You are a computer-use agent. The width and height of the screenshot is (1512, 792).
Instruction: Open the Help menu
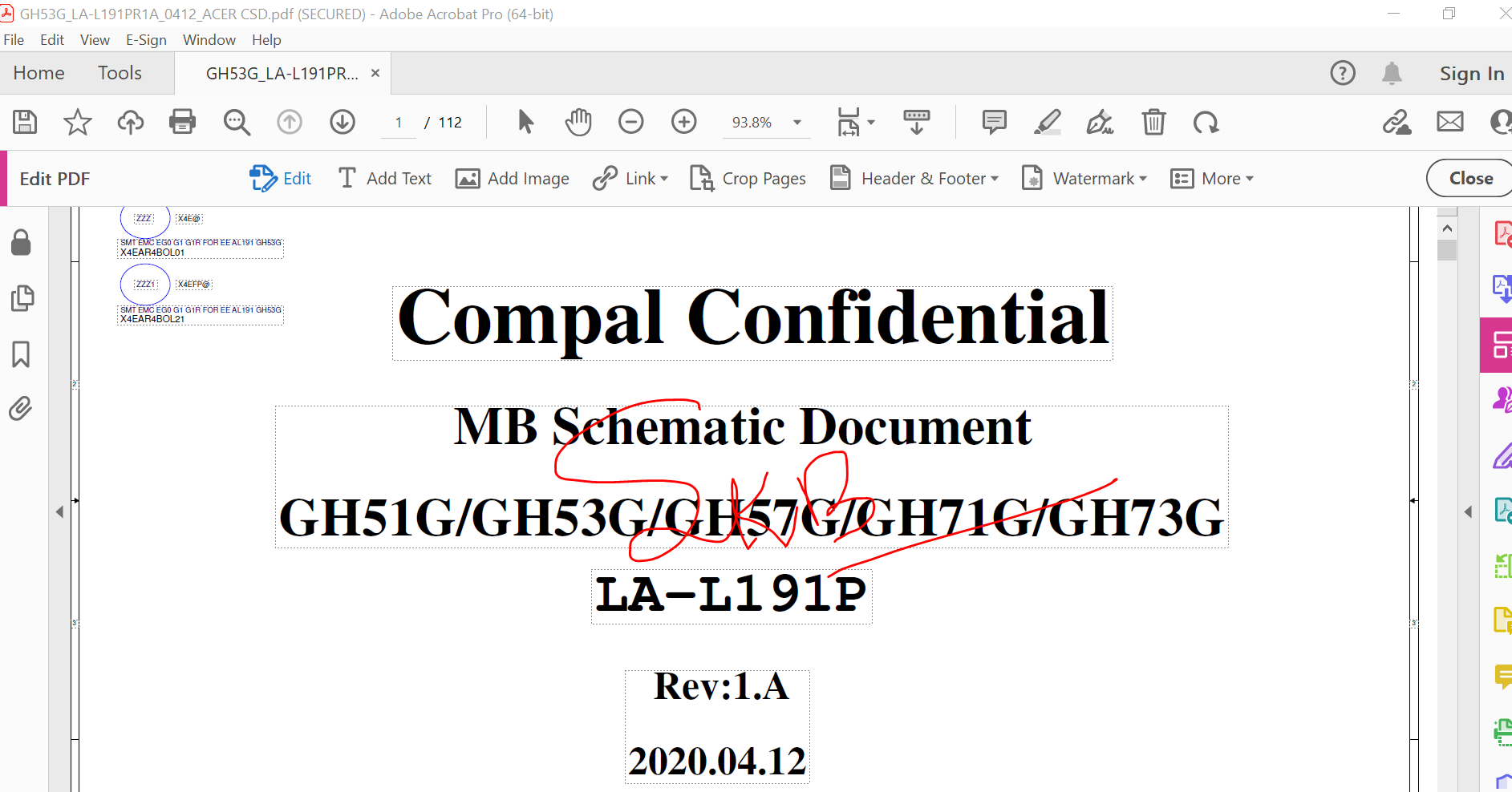pyautogui.click(x=266, y=40)
